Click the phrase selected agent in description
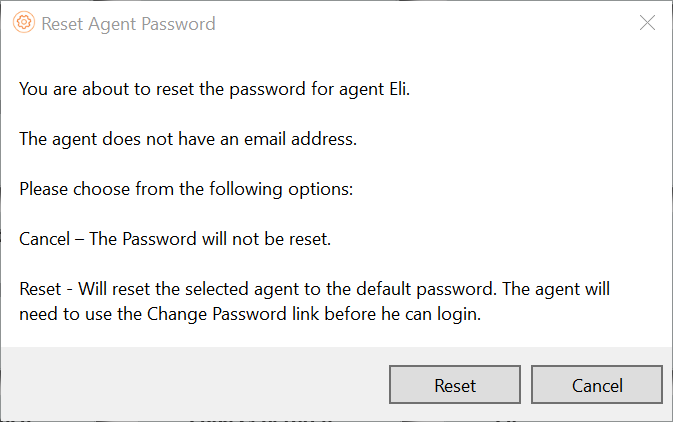The image size is (673, 422). point(252,288)
